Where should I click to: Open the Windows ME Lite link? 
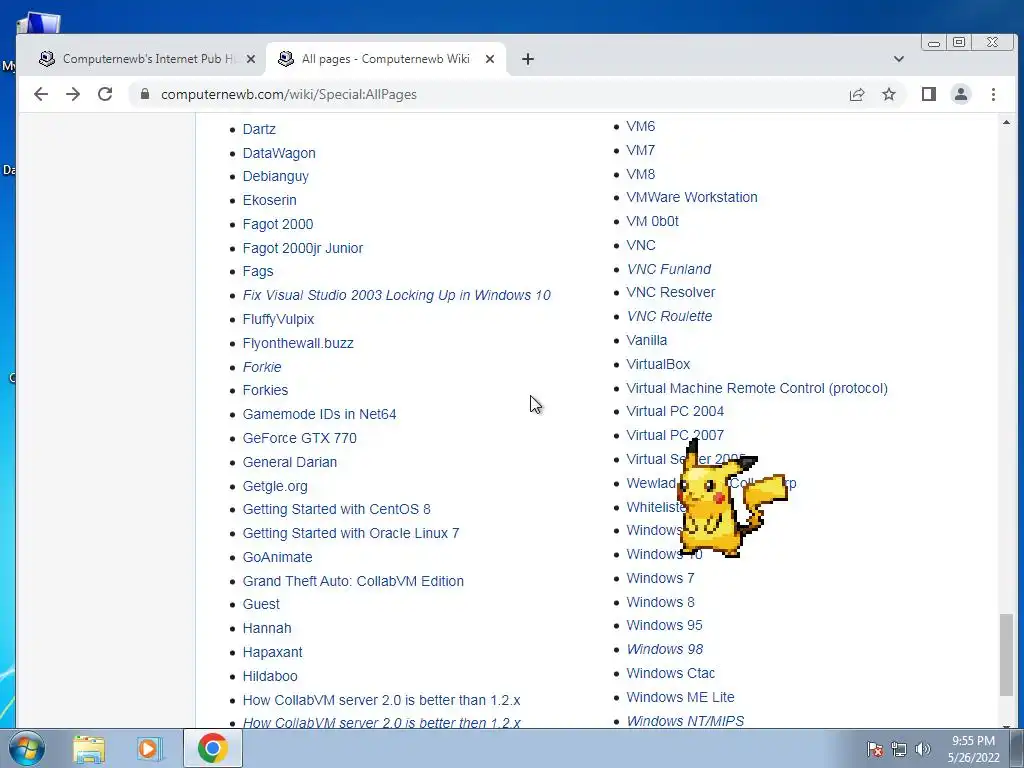680,697
